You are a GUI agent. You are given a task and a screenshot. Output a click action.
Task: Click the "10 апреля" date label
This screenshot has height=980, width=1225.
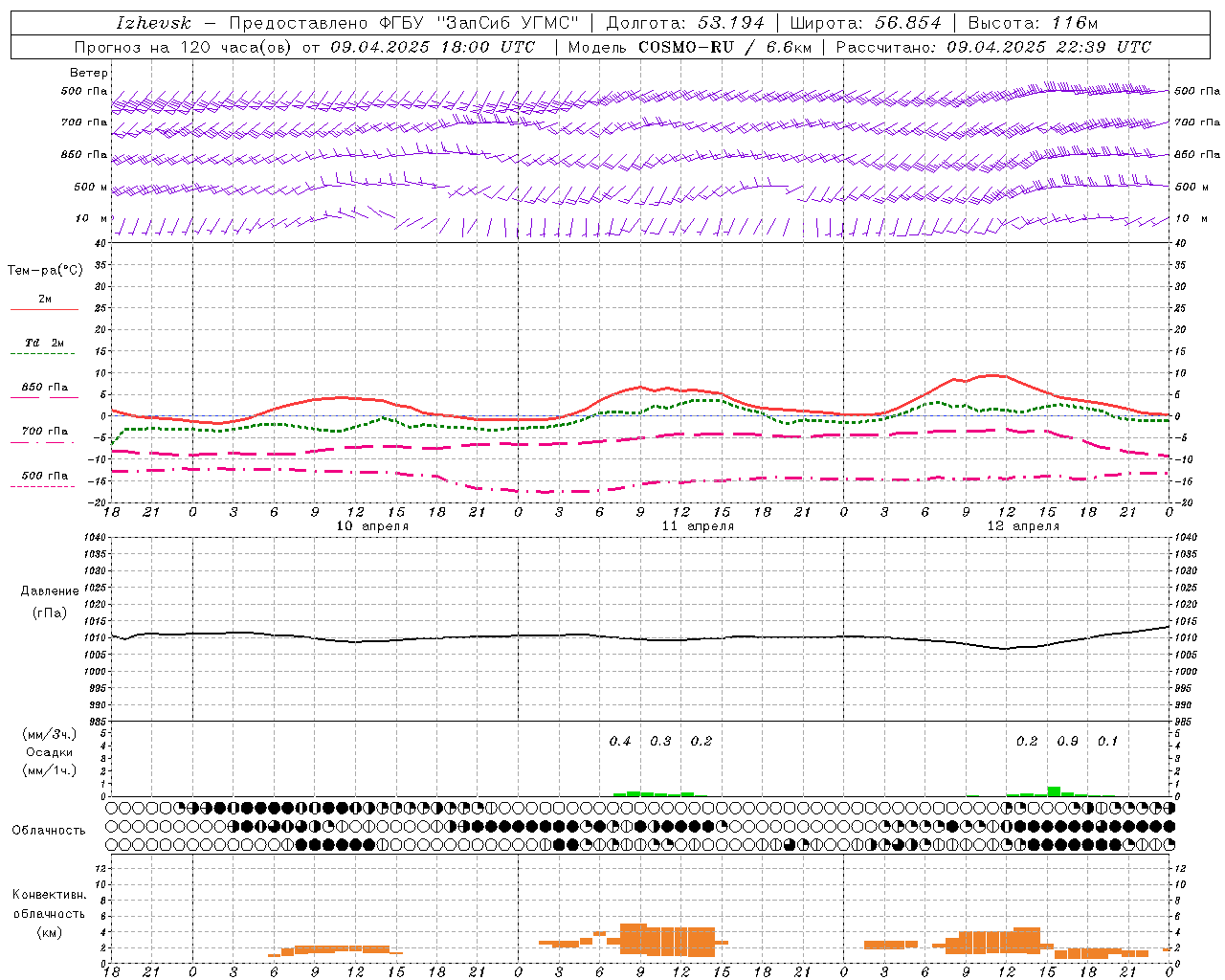pos(372,526)
